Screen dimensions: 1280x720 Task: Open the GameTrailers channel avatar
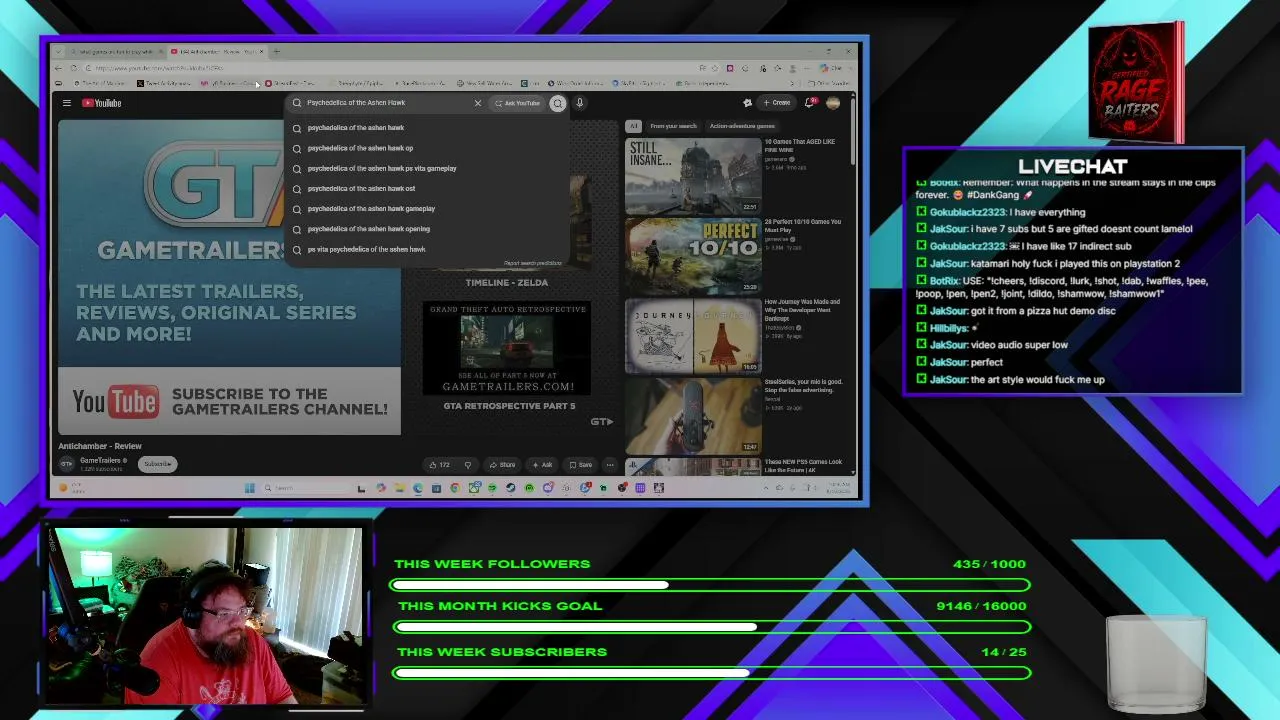67,464
